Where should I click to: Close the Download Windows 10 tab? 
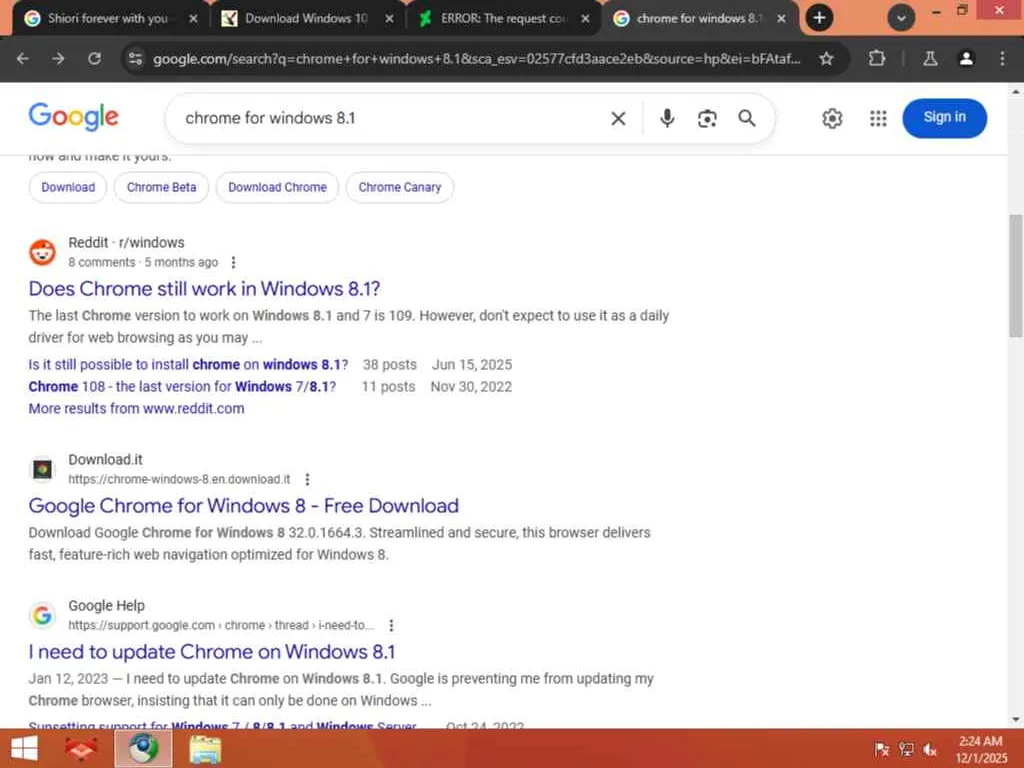point(389,18)
